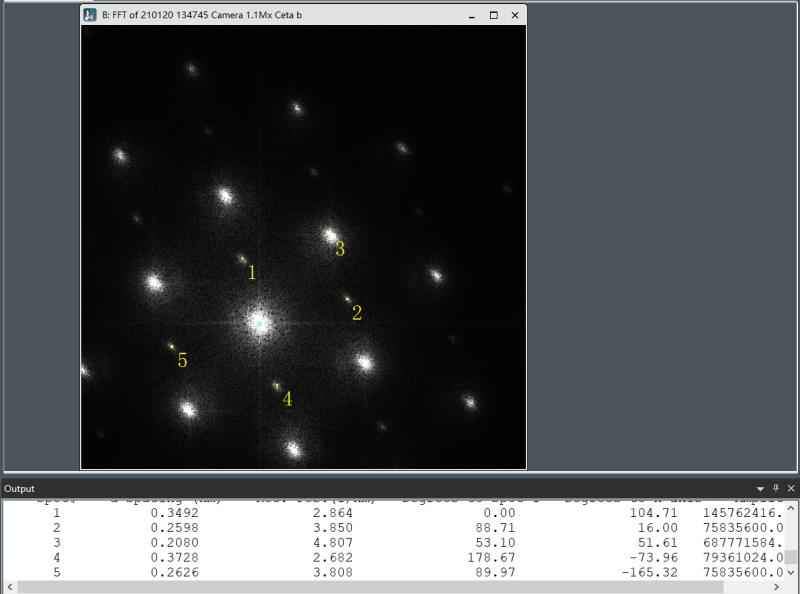Open the Output panel window position dropdown

pos(761,489)
